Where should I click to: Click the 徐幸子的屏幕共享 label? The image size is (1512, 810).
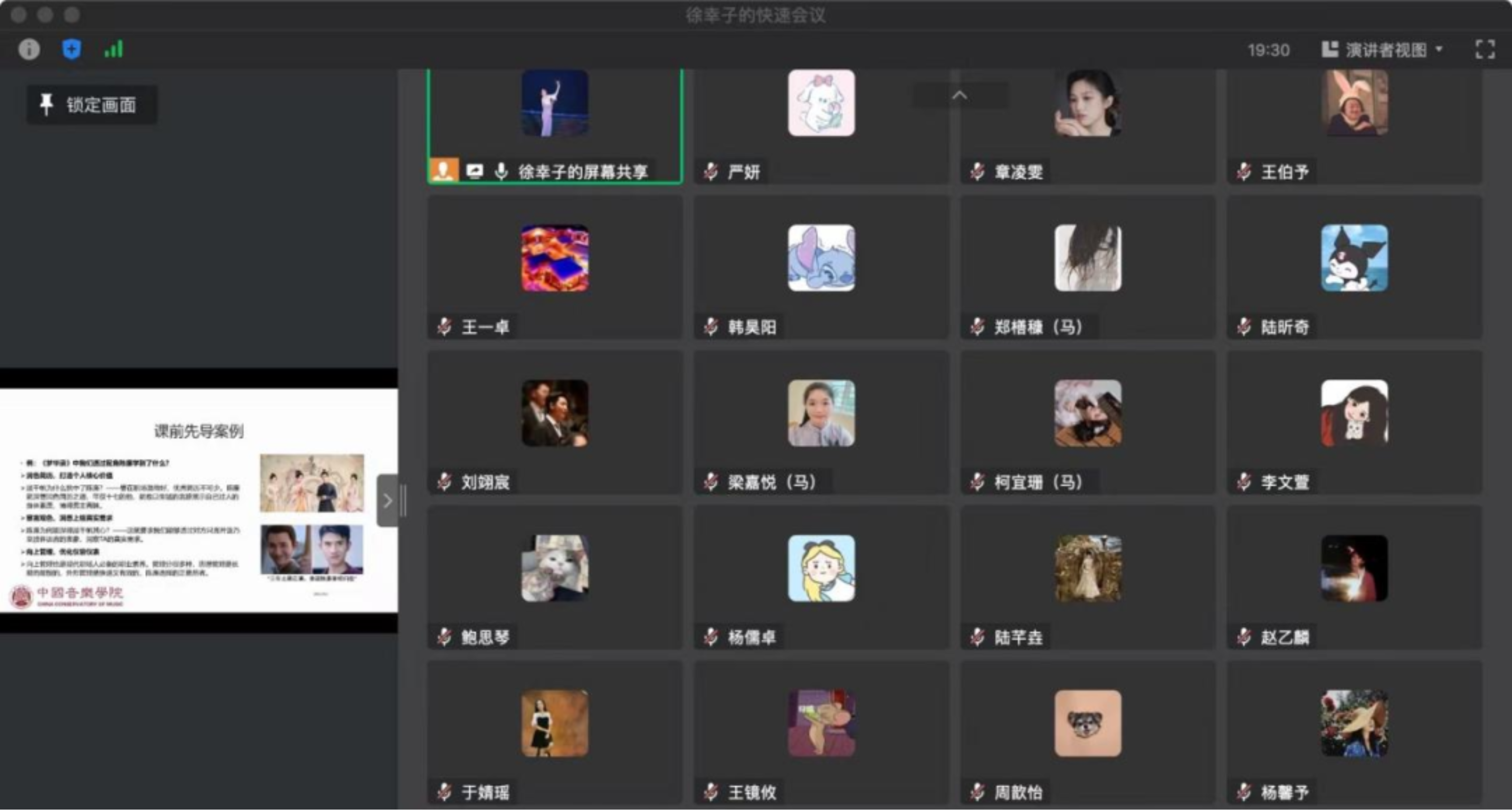tap(583, 172)
